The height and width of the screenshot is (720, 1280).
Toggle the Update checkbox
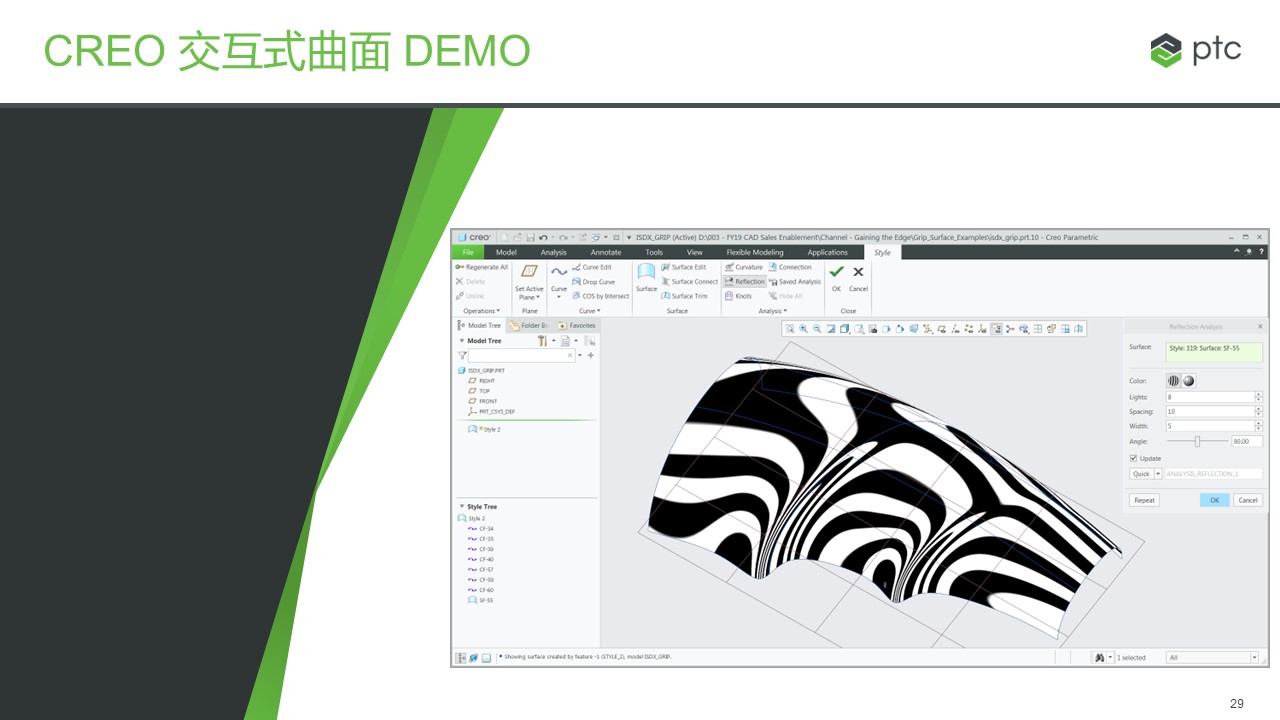point(1132,458)
